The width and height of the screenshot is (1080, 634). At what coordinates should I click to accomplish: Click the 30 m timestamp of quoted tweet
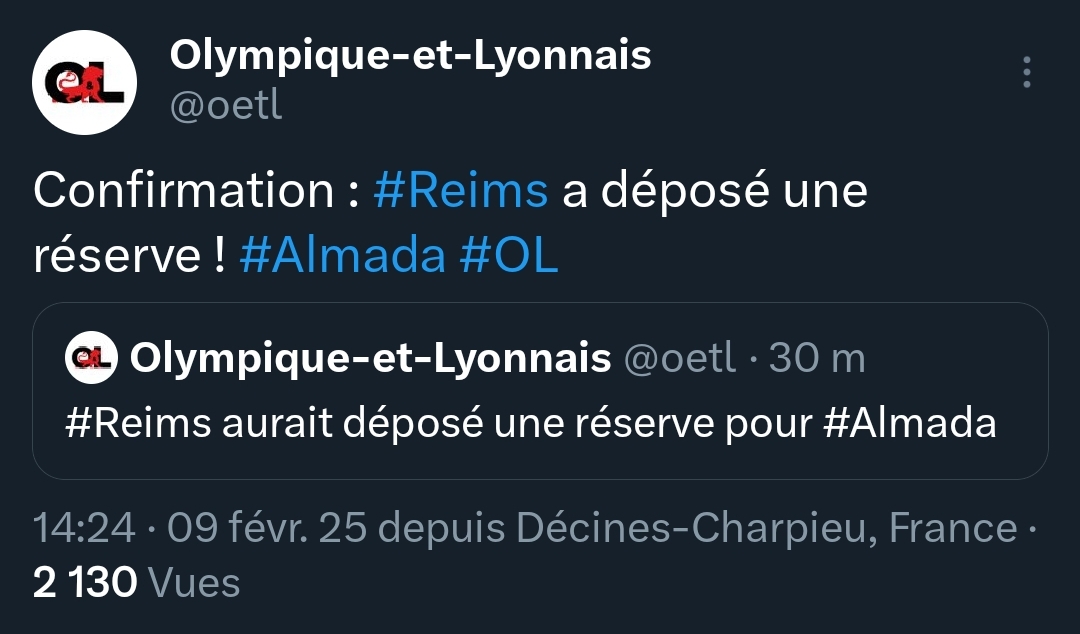(x=816, y=358)
